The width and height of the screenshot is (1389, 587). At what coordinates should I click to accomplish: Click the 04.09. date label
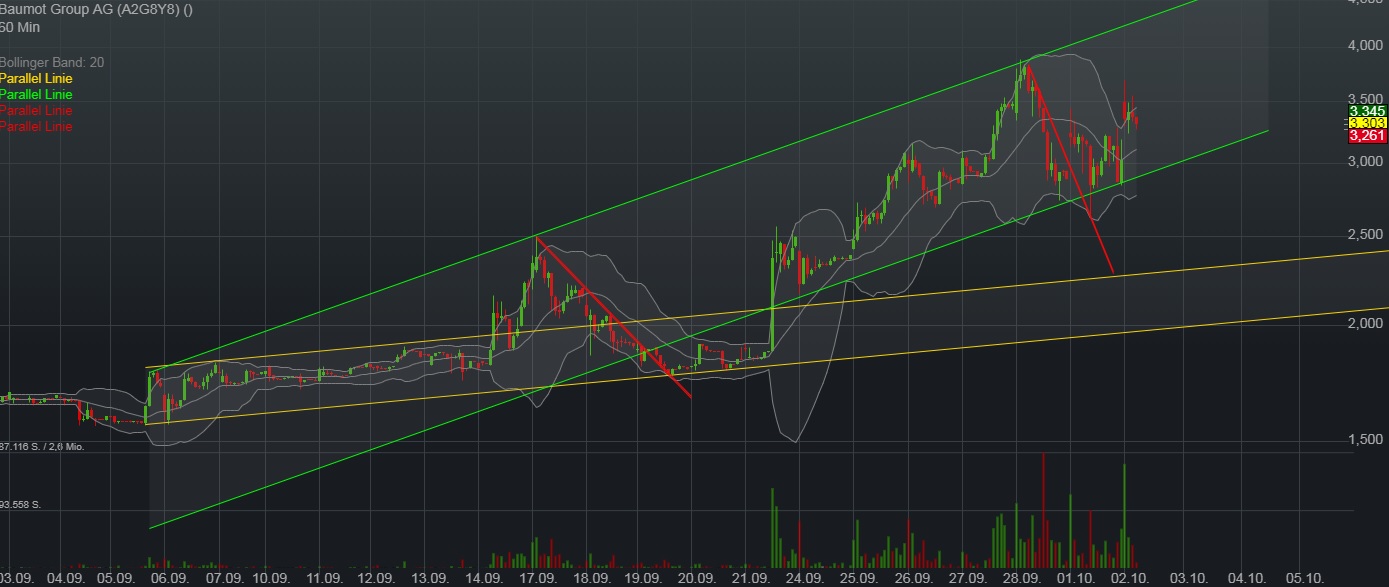(x=65, y=579)
